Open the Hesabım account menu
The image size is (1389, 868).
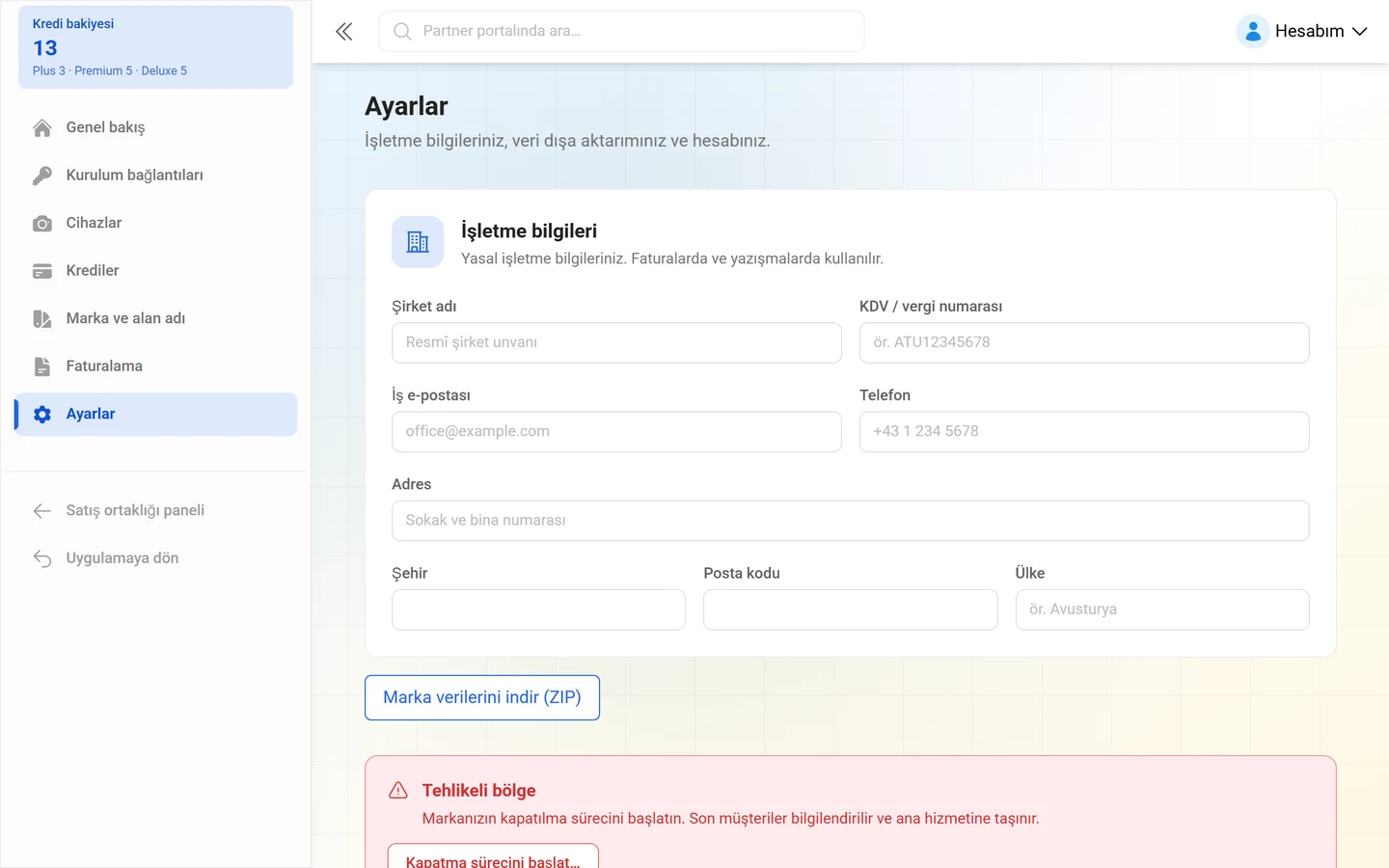tap(1303, 32)
